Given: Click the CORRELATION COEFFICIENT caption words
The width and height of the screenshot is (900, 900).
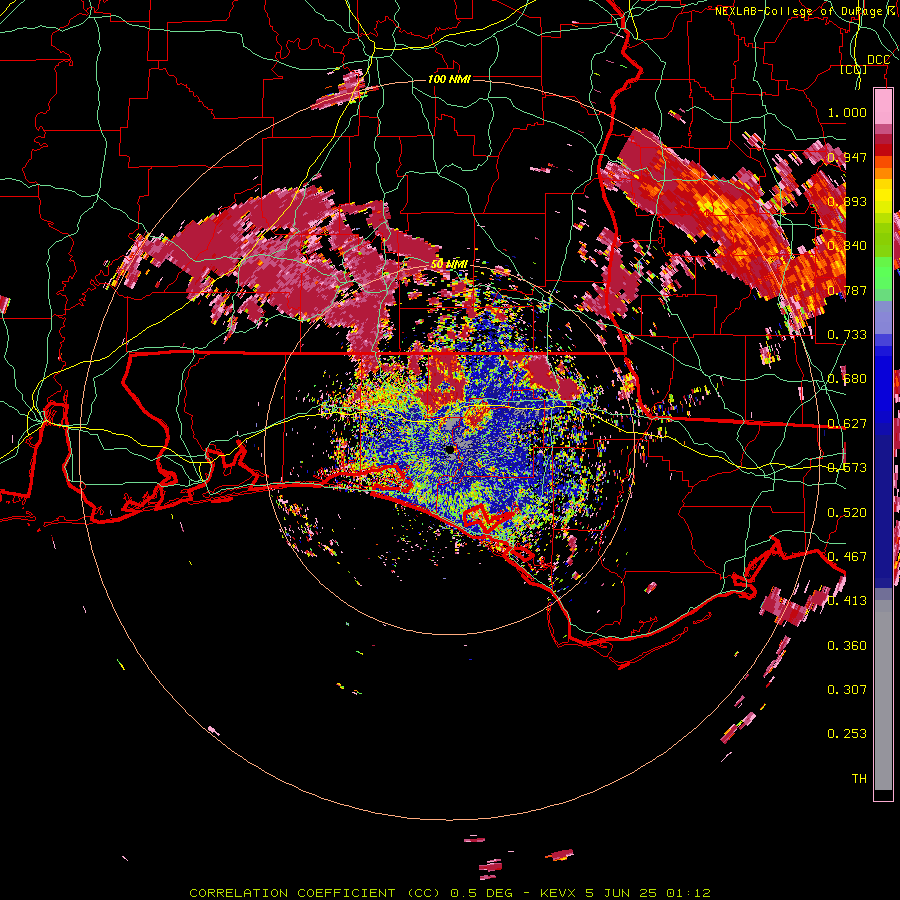Looking at the screenshot, I should pyautogui.click(x=292, y=893).
